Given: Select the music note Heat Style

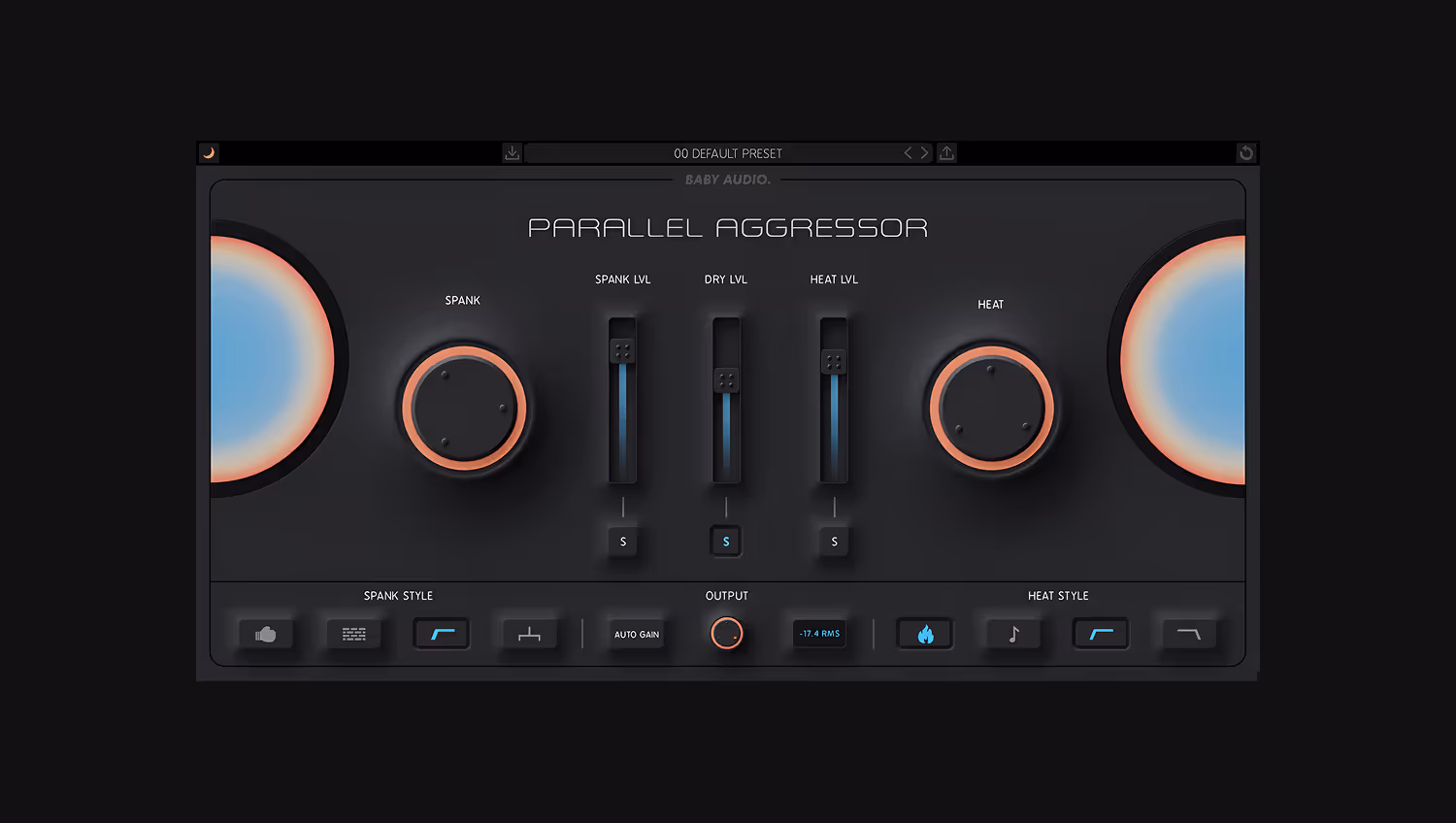Looking at the screenshot, I should tap(1013, 635).
